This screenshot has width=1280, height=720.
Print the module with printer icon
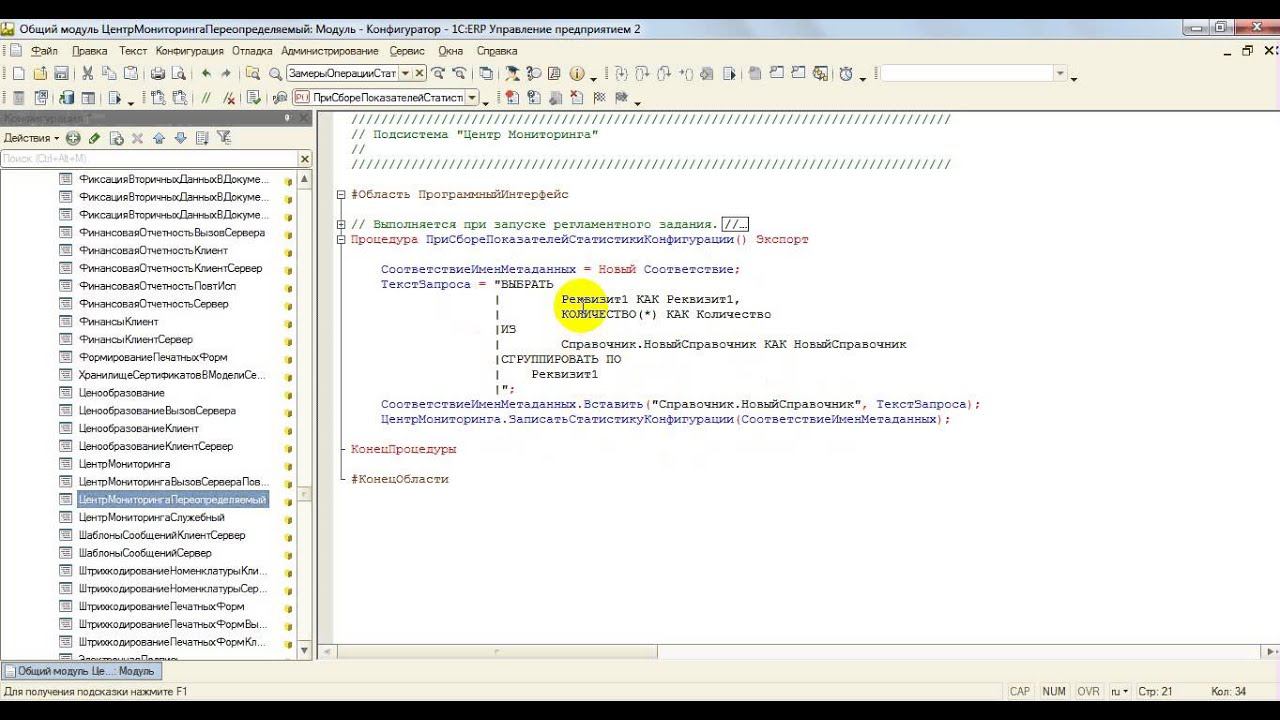tap(157, 74)
